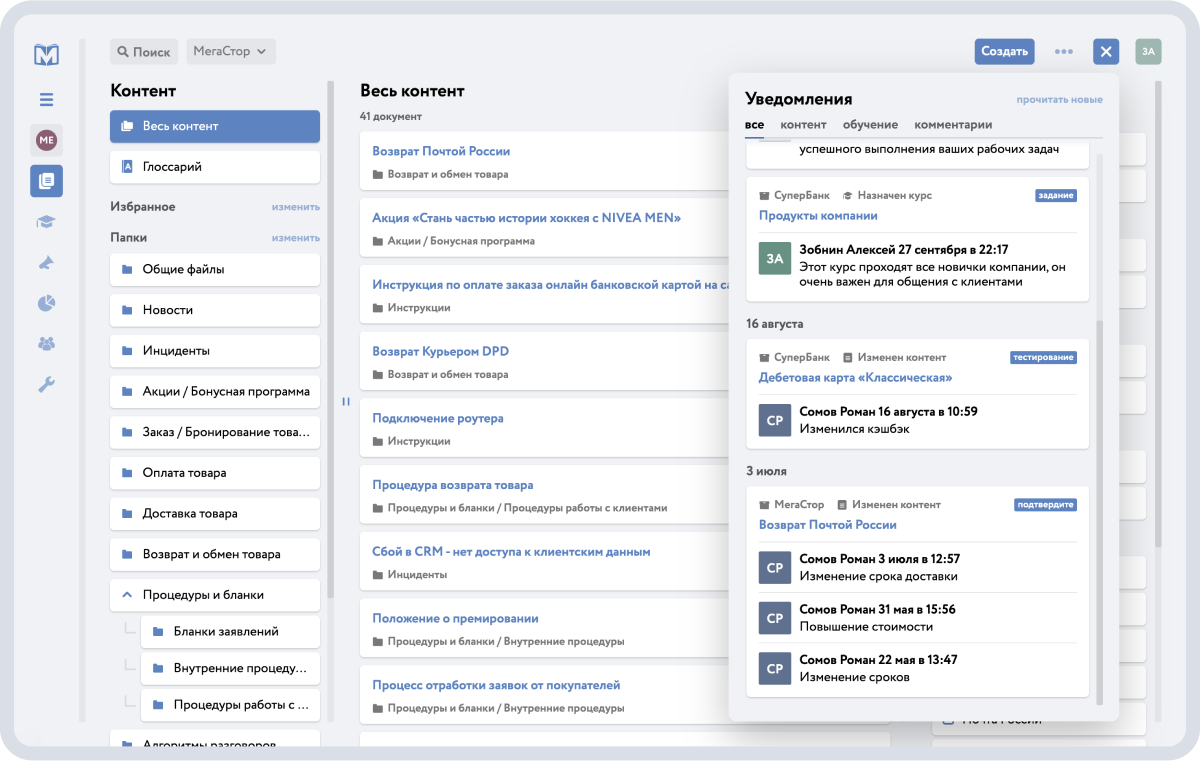Click the ME avatar in sidebar
Screen dimensions: 1200x761
click(x=46, y=140)
